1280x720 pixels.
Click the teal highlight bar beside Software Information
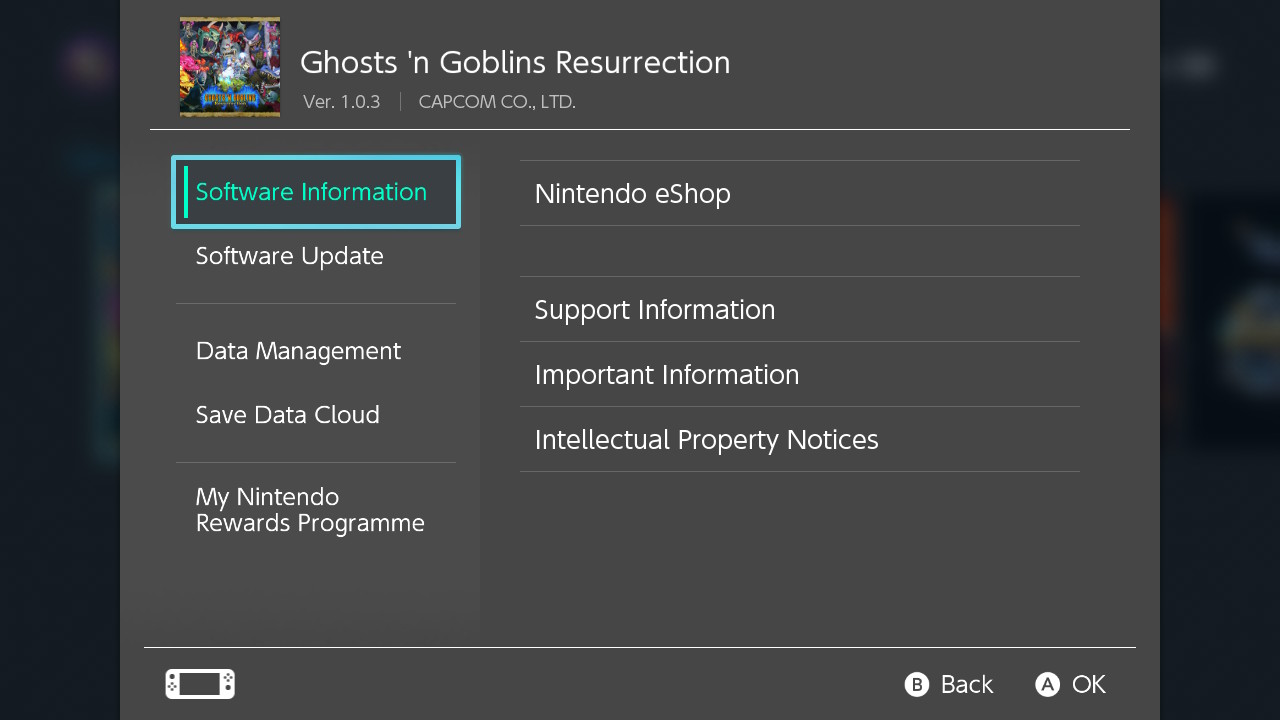(186, 192)
